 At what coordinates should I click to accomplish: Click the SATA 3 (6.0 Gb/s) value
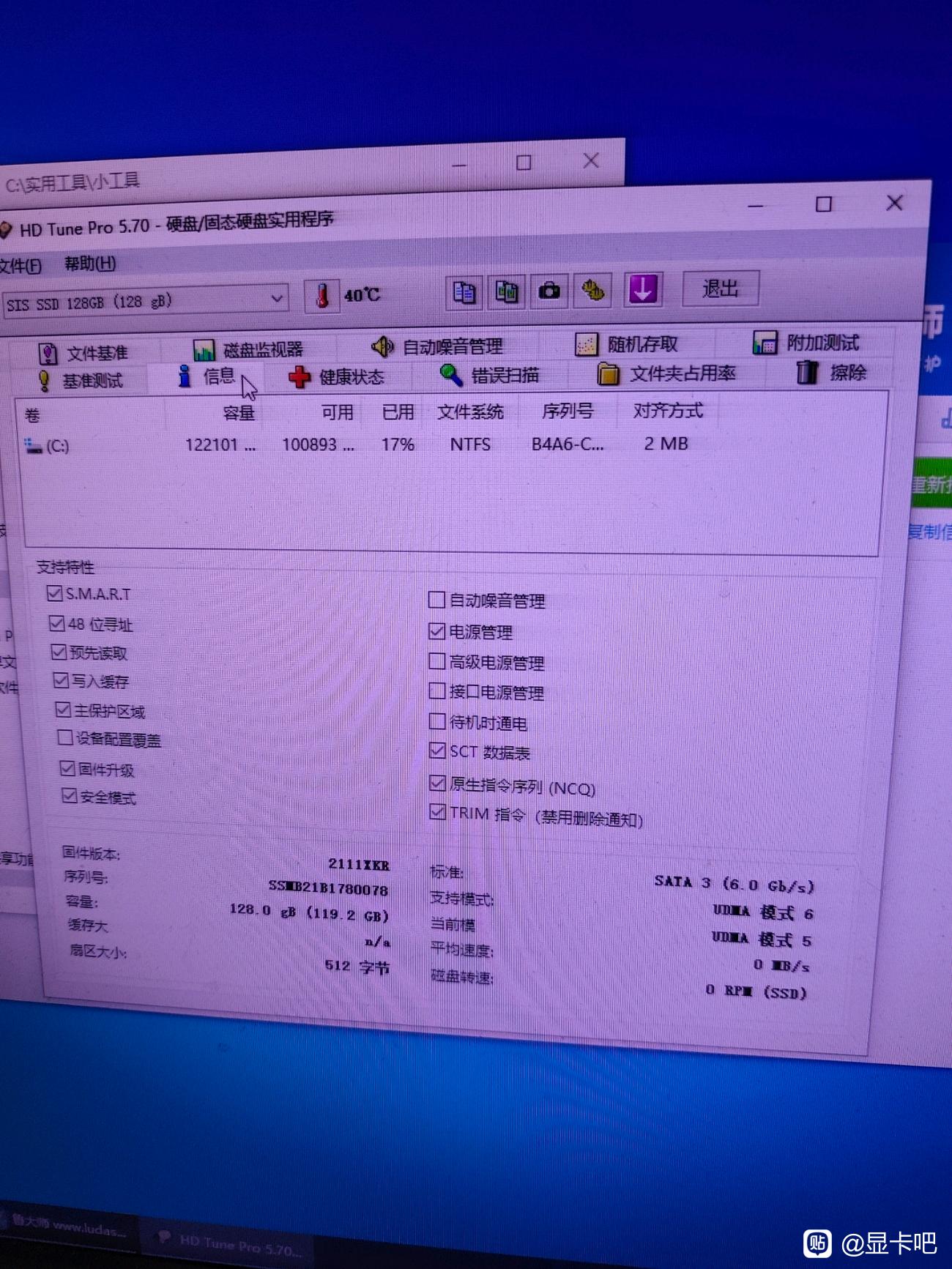coord(734,884)
